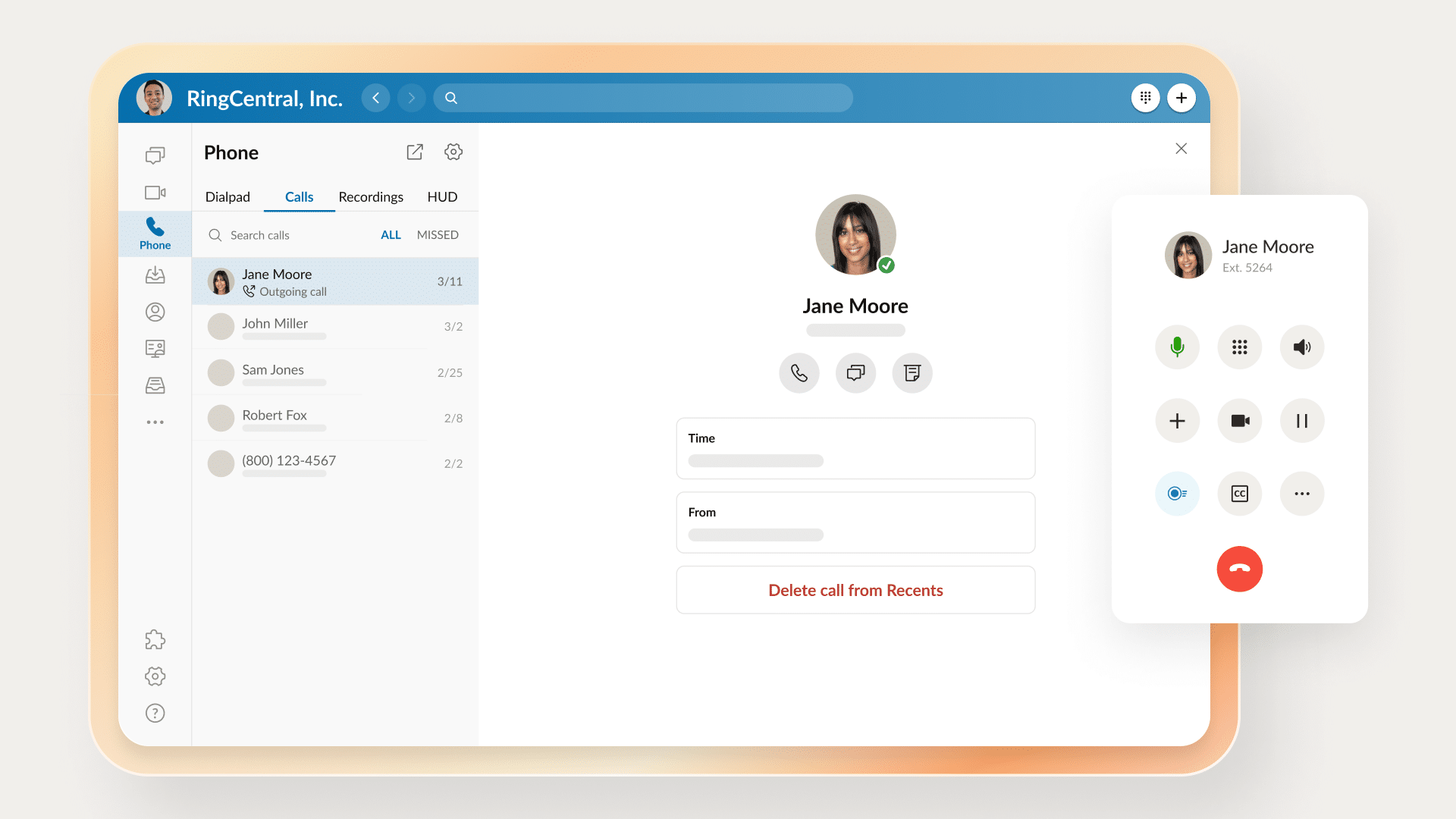Click Delete call from Recents button
This screenshot has height=819, width=1456.
[x=856, y=590]
